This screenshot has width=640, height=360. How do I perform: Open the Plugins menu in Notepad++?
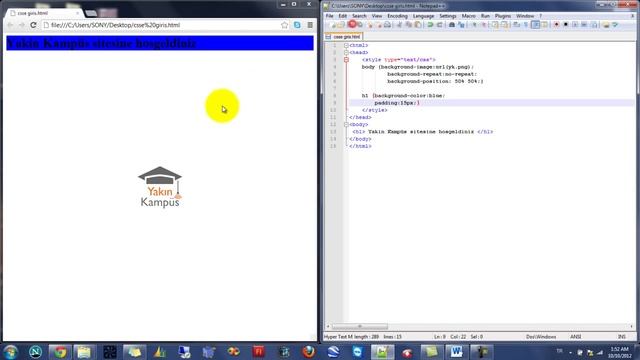coord(502,16)
